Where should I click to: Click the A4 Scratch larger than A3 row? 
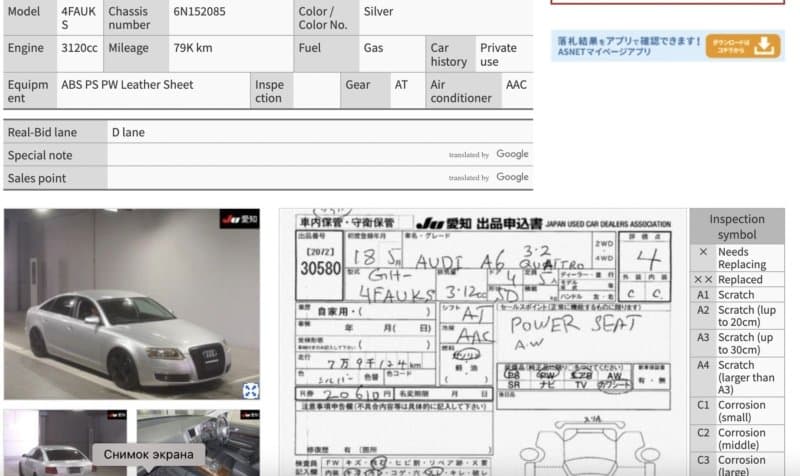click(737, 377)
